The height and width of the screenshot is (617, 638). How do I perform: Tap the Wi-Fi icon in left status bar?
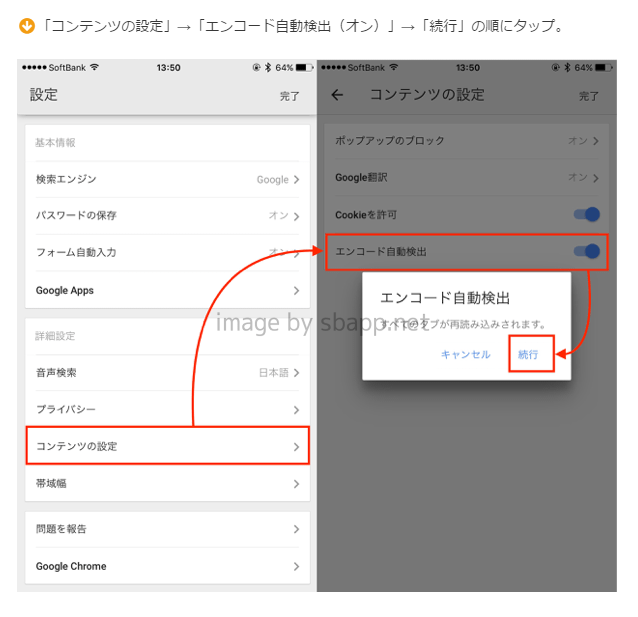coord(94,67)
